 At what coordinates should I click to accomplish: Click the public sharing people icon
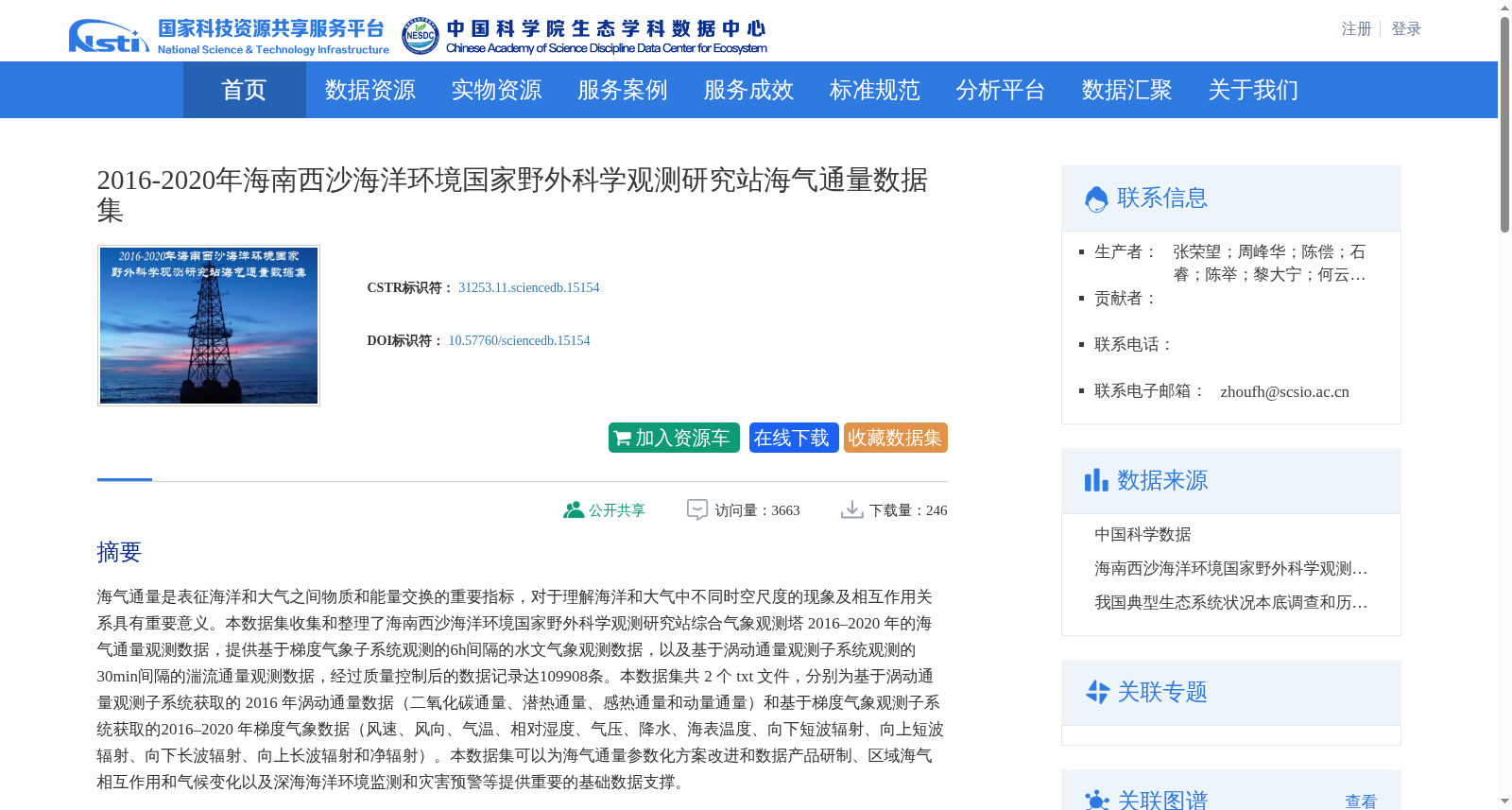[574, 509]
